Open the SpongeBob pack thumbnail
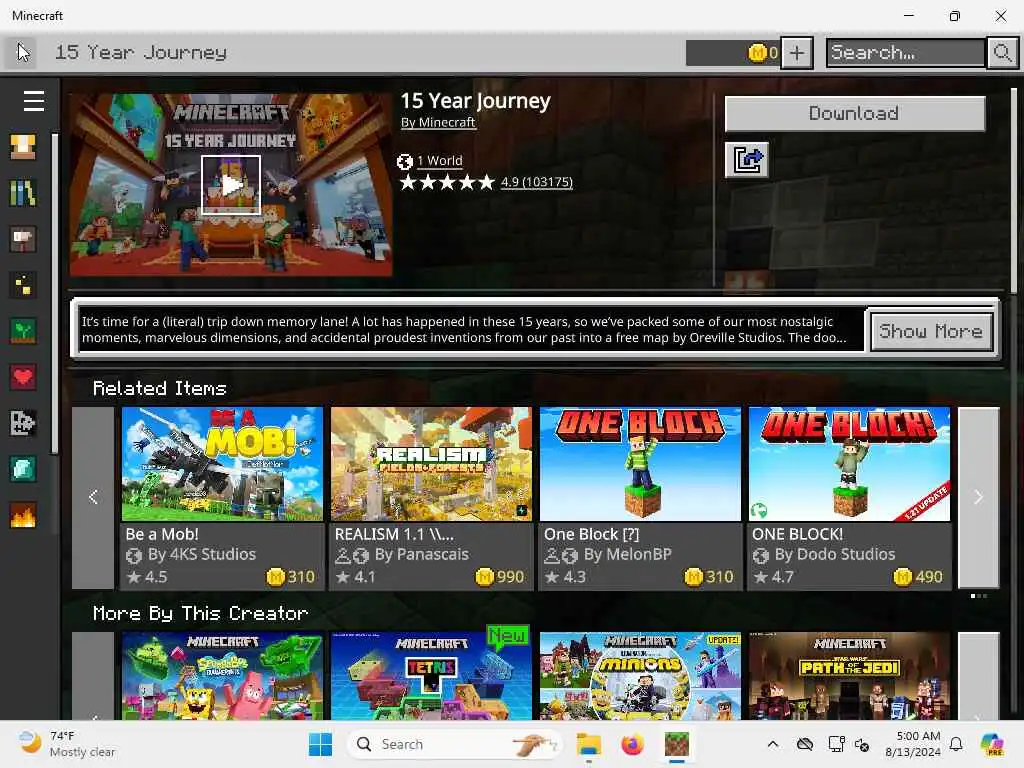Image resolution: width=1024 pixels, height=768 pixels. 222,676
